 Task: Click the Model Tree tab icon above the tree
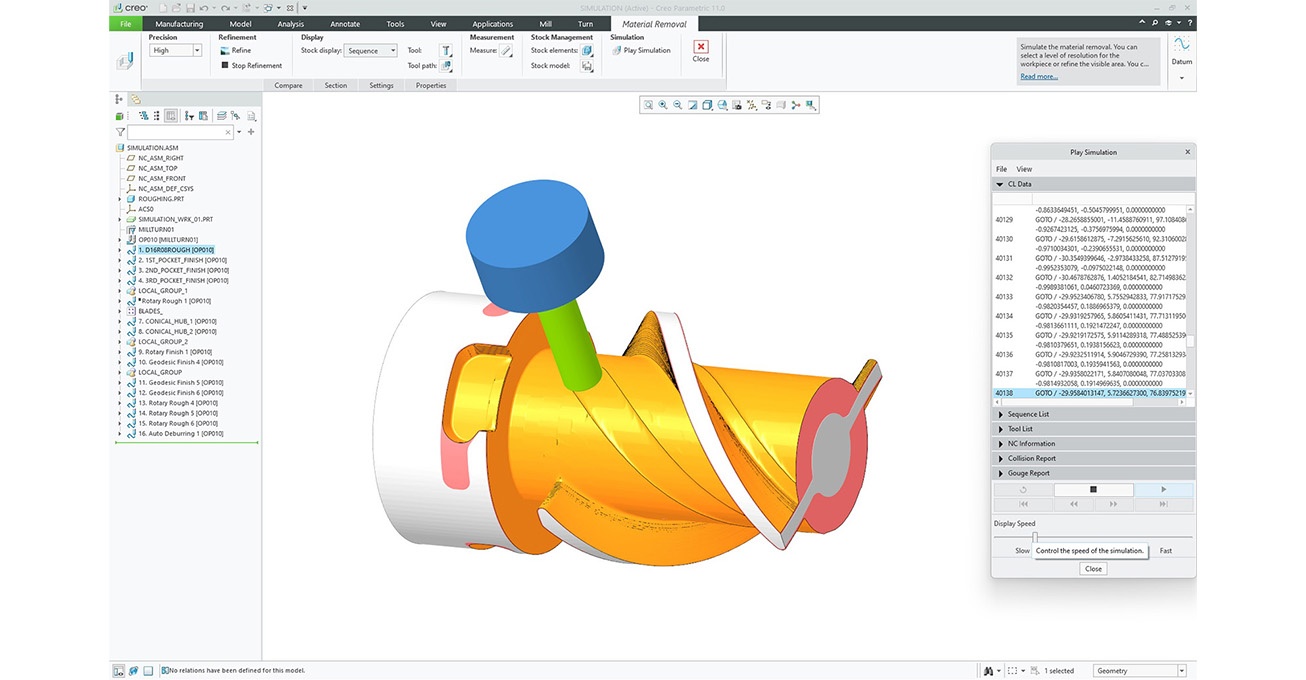tap(119, 99)
